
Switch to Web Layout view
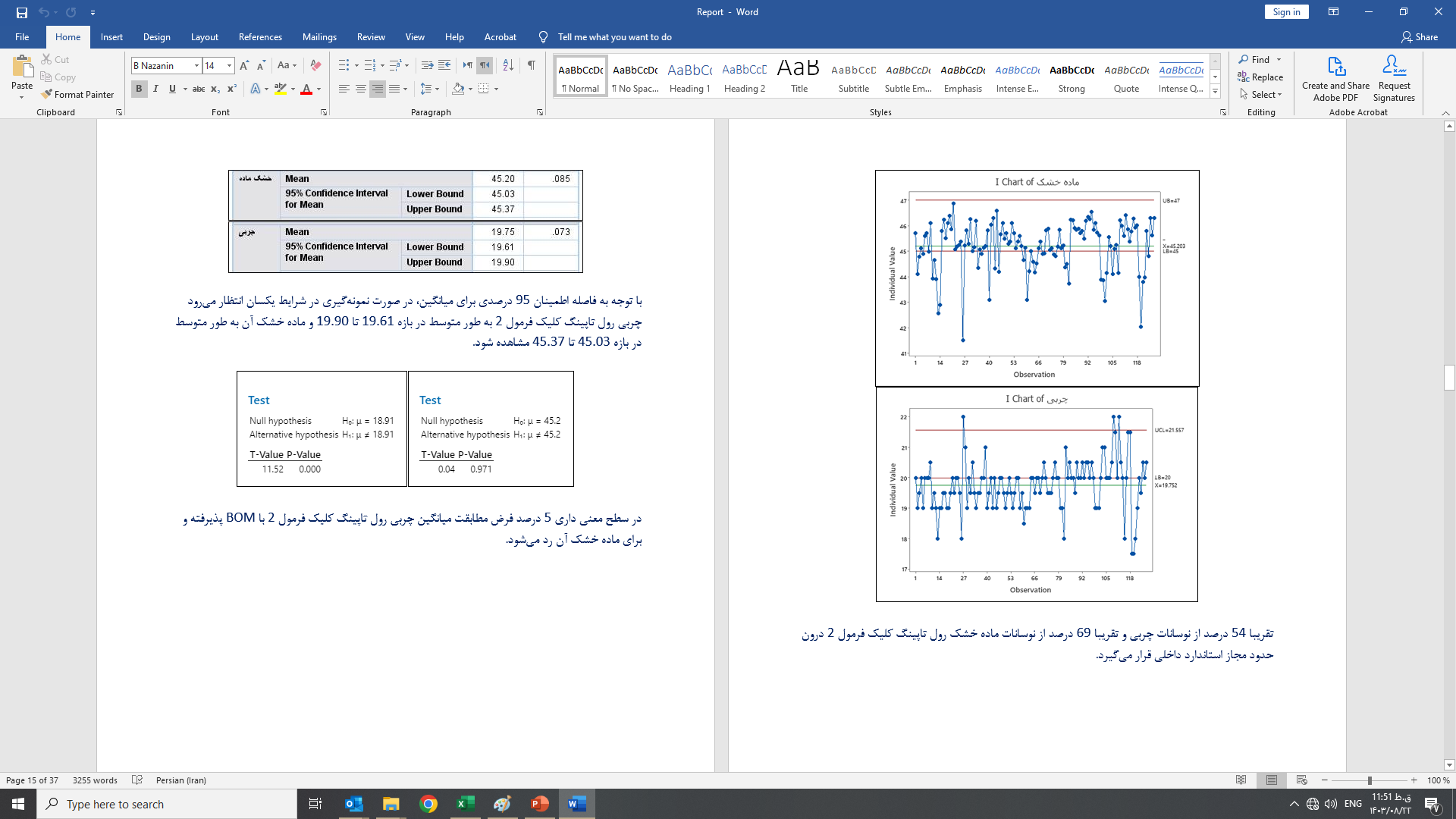[1302, 780]
